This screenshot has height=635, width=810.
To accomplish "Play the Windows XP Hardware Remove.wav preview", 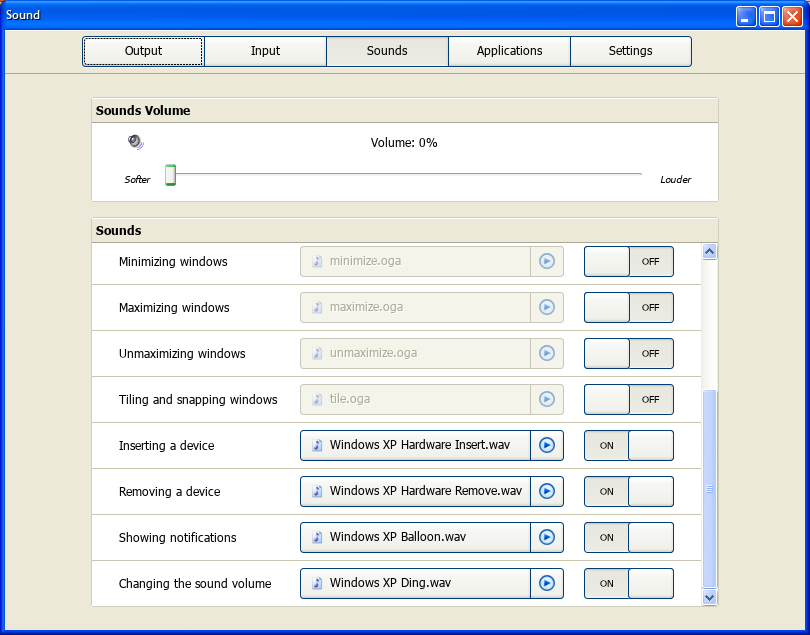I will (547, 491).
